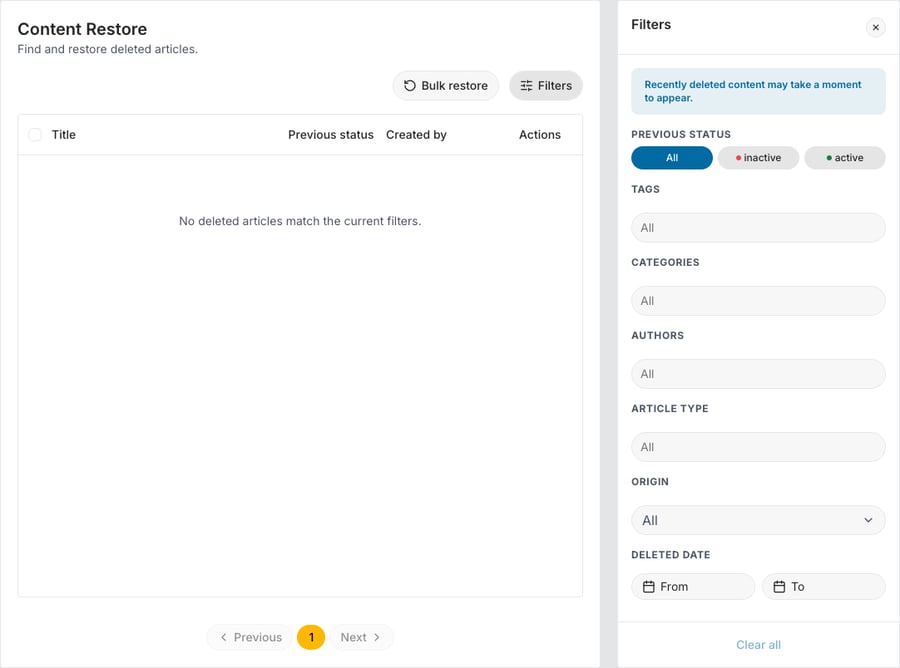Sort by Title column header
This screenshot has height=668, width=900.
[x=64, y=134]
